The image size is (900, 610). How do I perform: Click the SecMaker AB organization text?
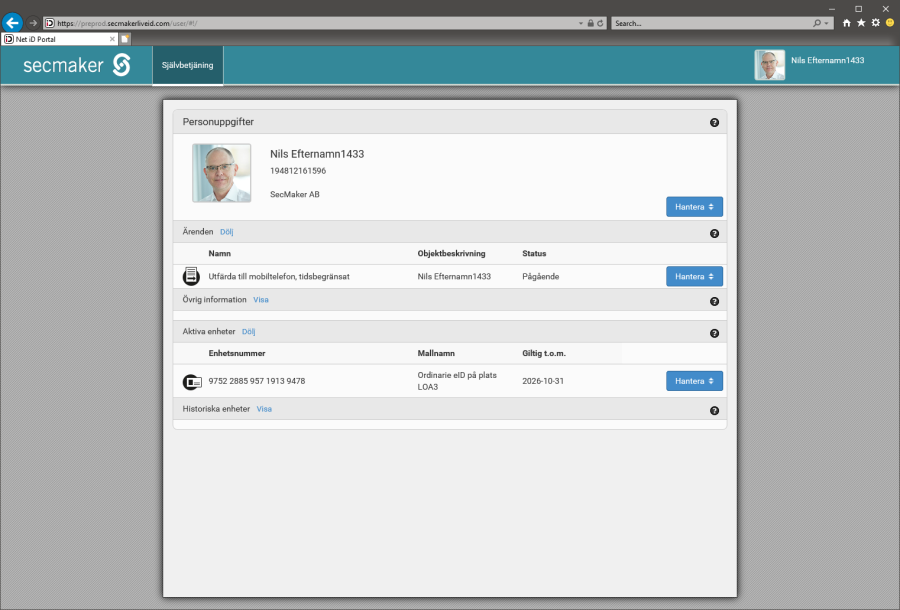[294, 195]
